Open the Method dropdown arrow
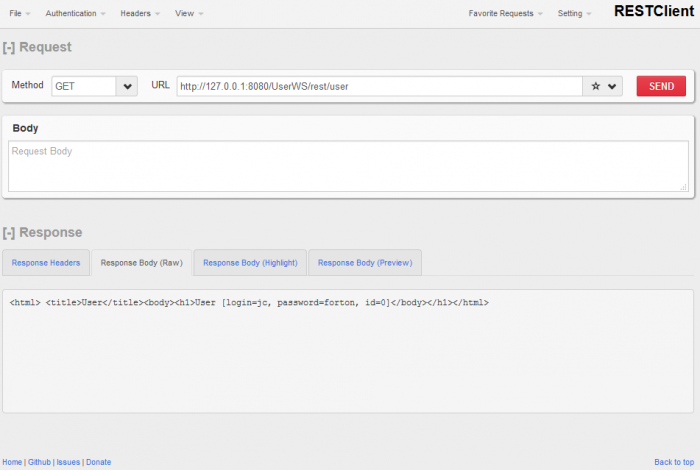Viewport: 700px width, 470px height. pos(127,87)
